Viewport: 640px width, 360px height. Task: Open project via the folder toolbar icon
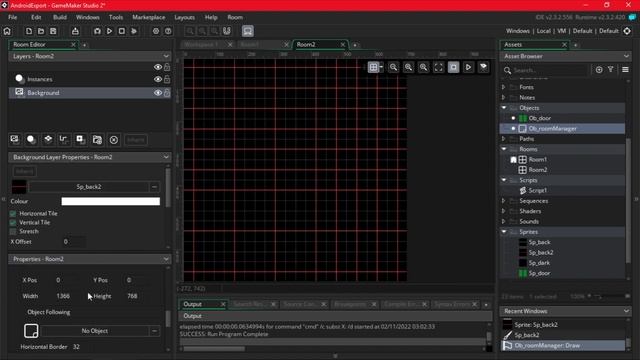[x=41, y=31]
